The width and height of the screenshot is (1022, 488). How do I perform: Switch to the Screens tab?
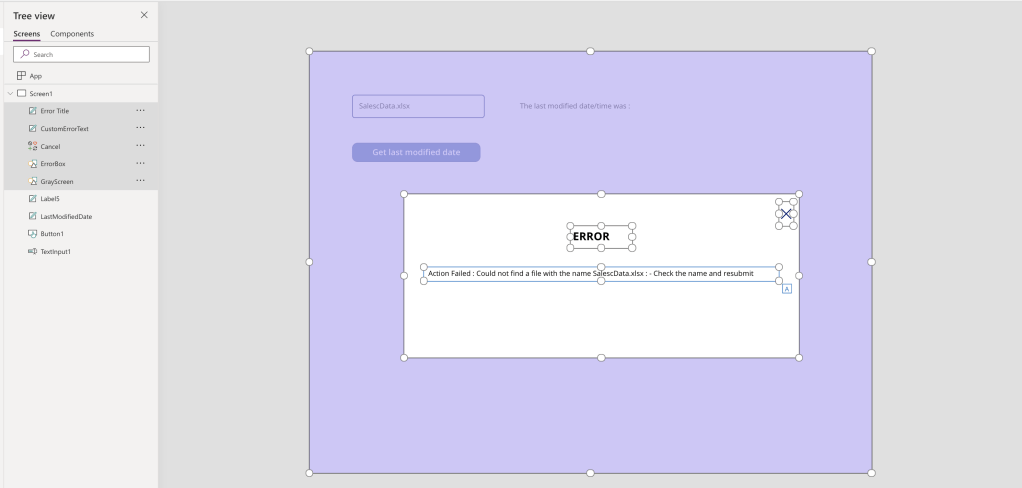27,34
